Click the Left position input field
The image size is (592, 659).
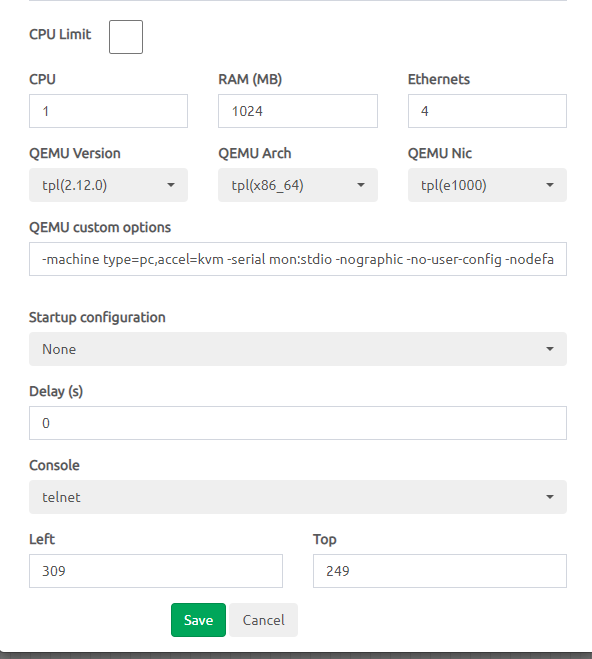click(156, 571)
